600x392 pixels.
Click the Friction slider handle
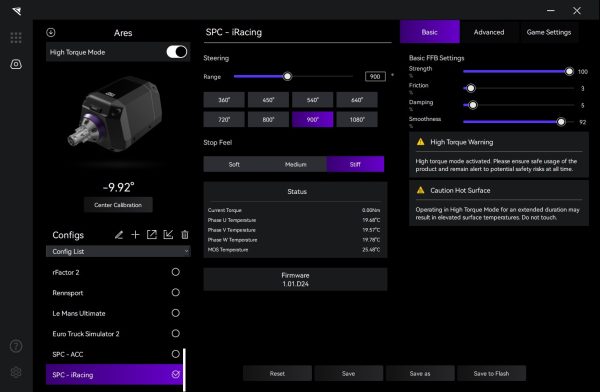(x=471, y=88)
